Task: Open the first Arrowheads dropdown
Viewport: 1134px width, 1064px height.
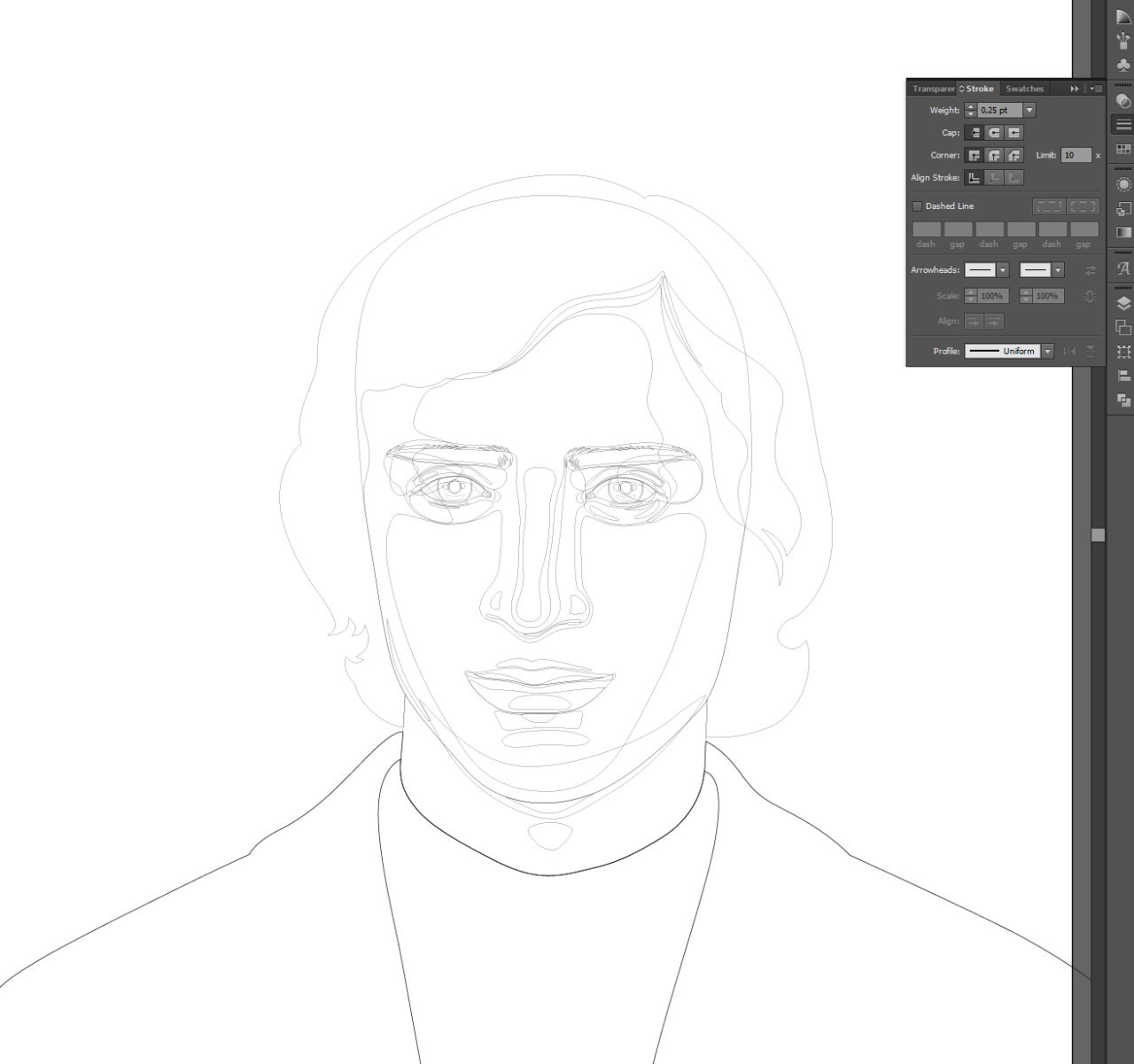Action: coord(1002,270)
